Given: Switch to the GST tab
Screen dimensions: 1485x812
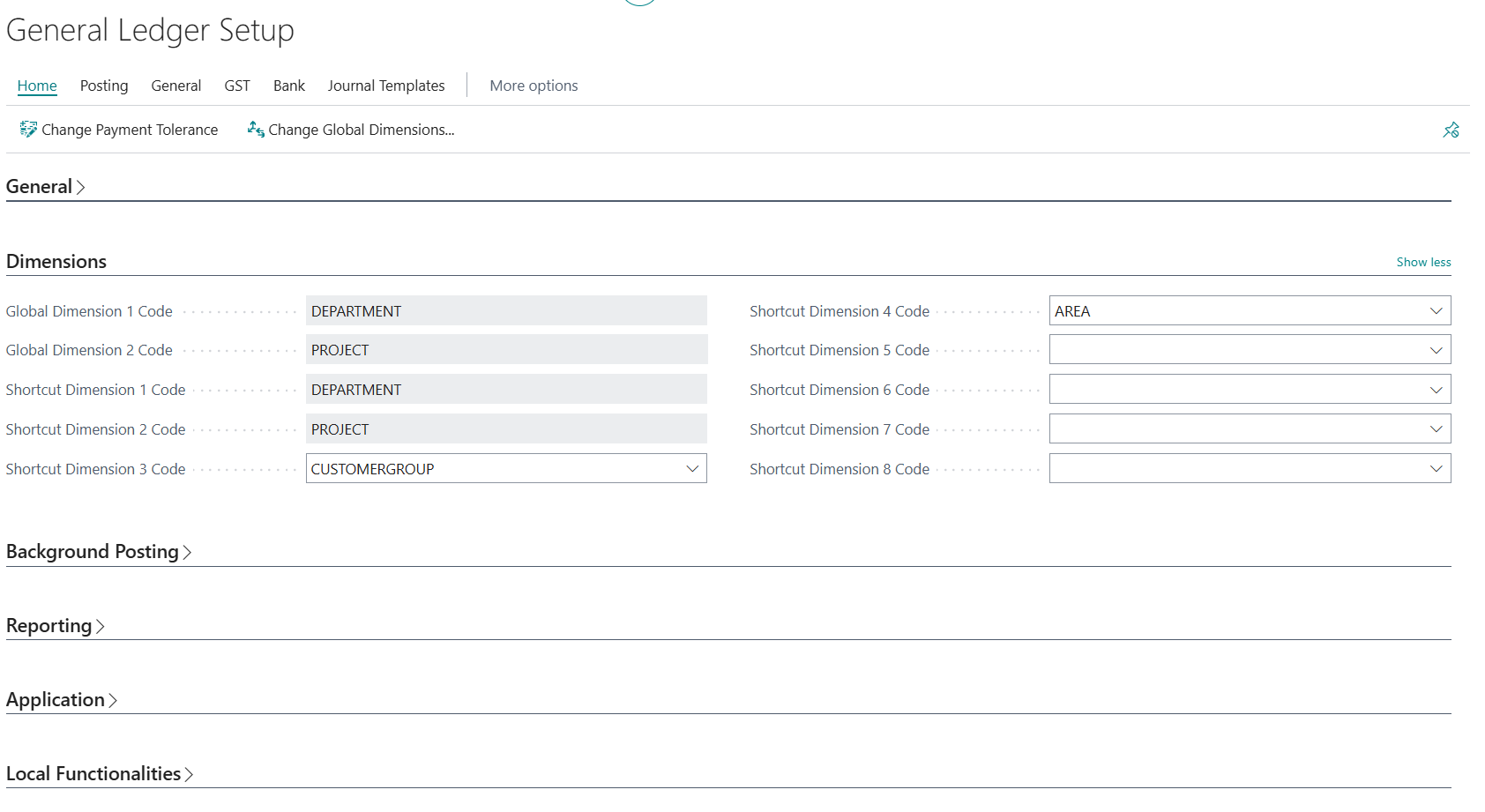Looking at the screenshot, I should [x=237, y=86].
